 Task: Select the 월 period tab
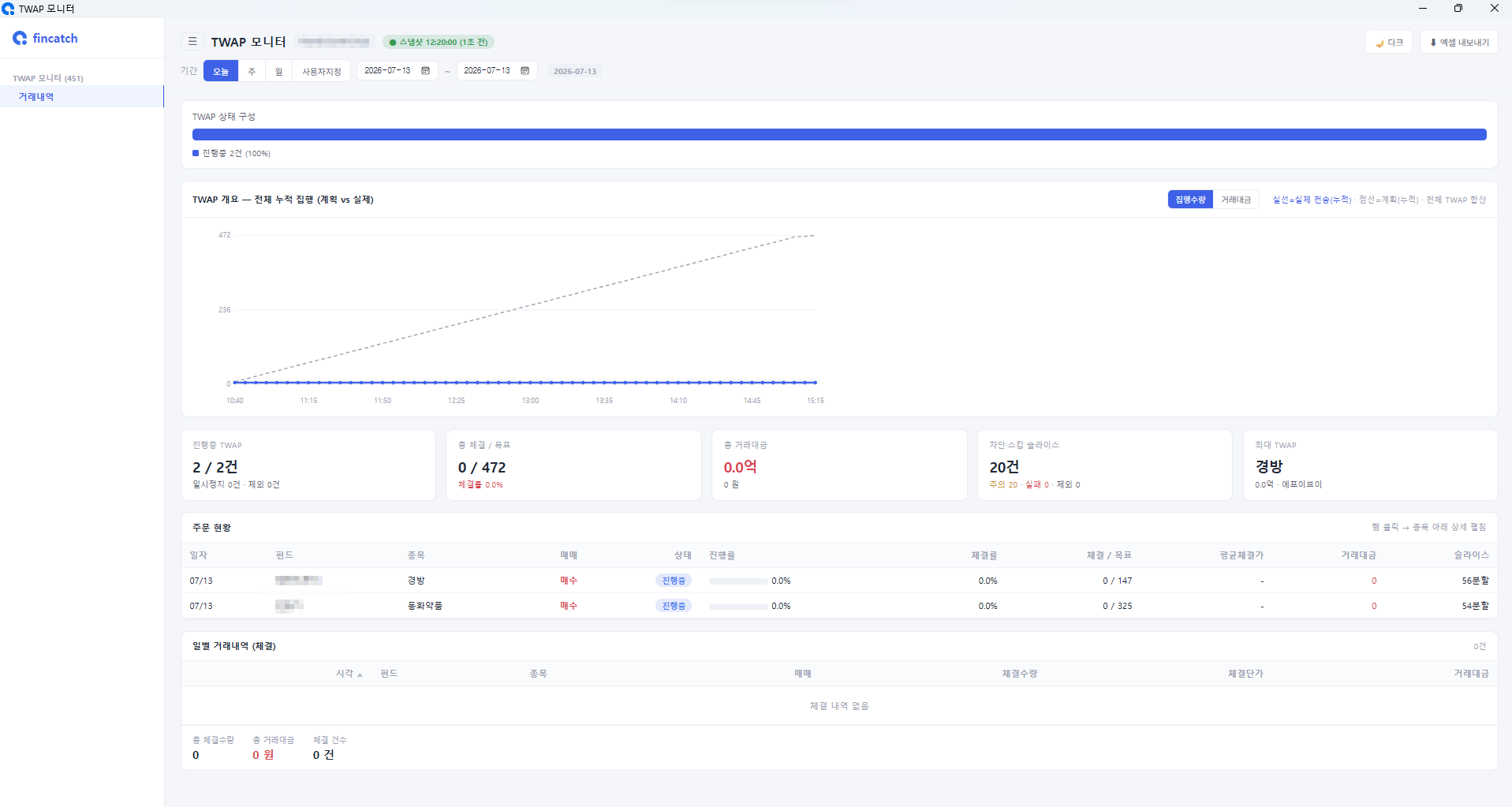pos(278,71)
